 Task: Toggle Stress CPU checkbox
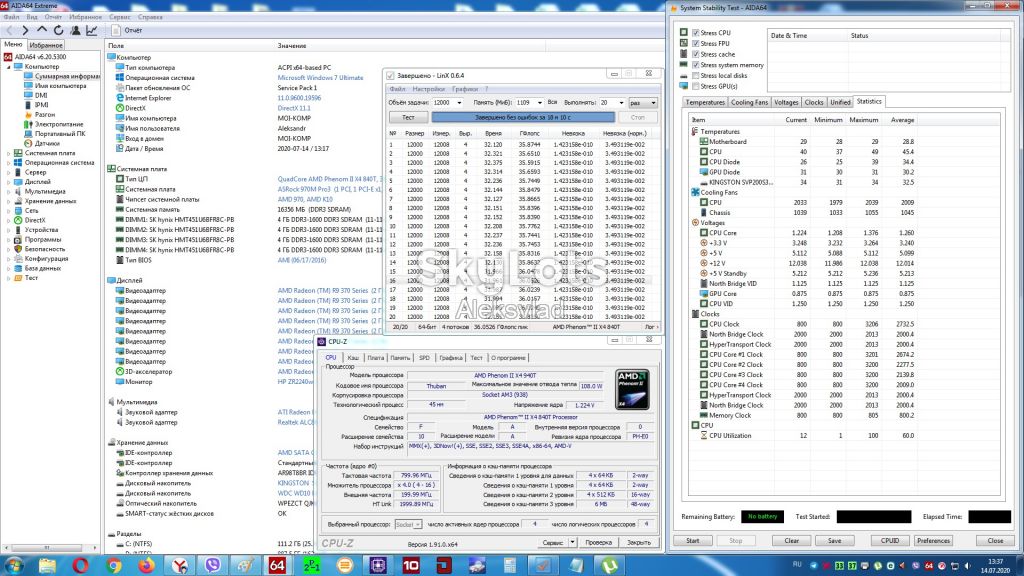696,33
